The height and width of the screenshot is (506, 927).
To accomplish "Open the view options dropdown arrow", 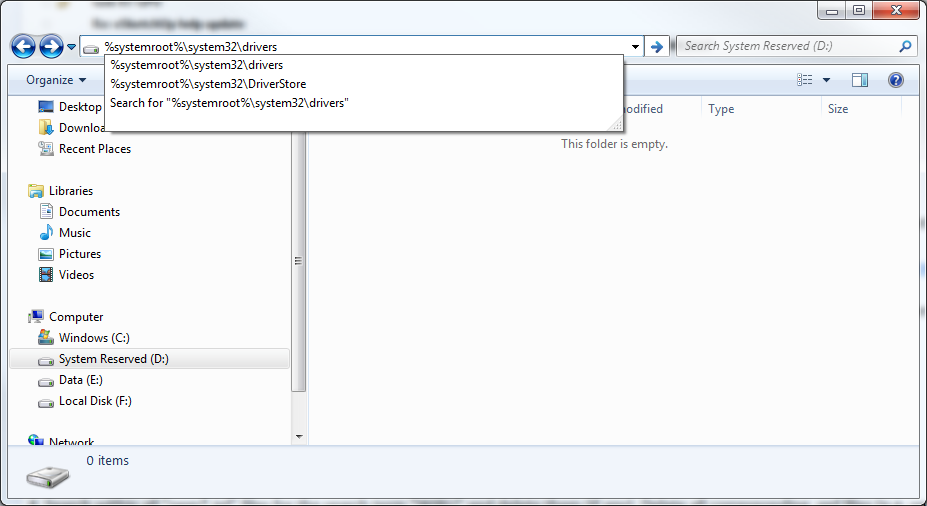I will pyautogui.click(x=826, y=80).
